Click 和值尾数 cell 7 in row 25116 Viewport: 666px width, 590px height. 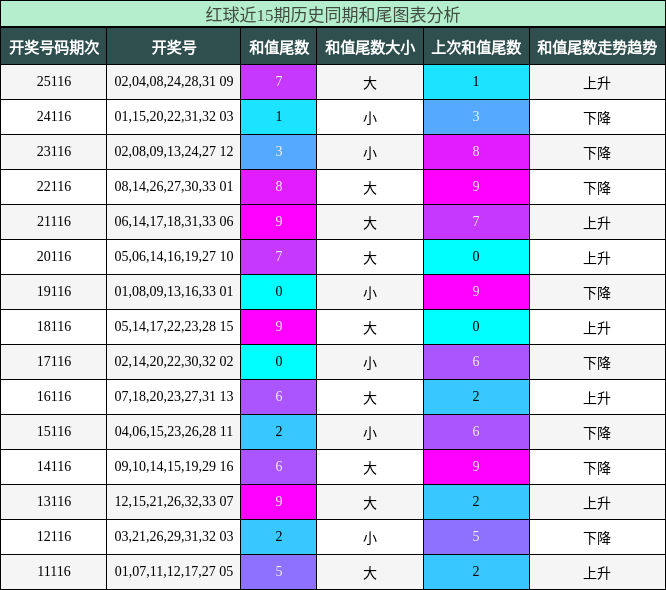pyautogui.click(x=279, y=82)
